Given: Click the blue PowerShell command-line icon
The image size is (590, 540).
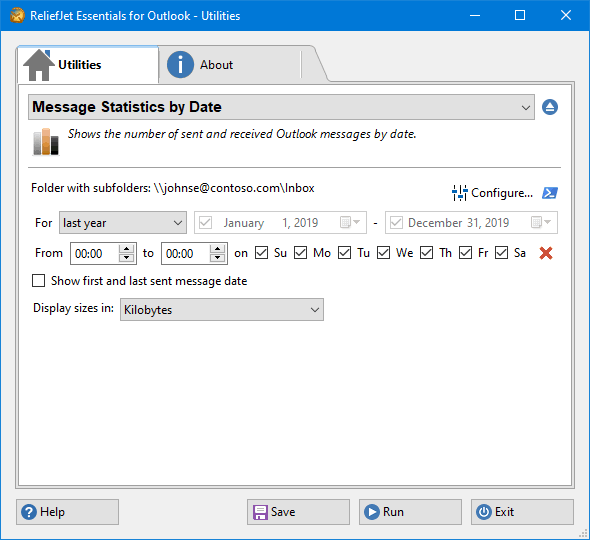Looking at the screenshot, I should click(x=550, y=193).
